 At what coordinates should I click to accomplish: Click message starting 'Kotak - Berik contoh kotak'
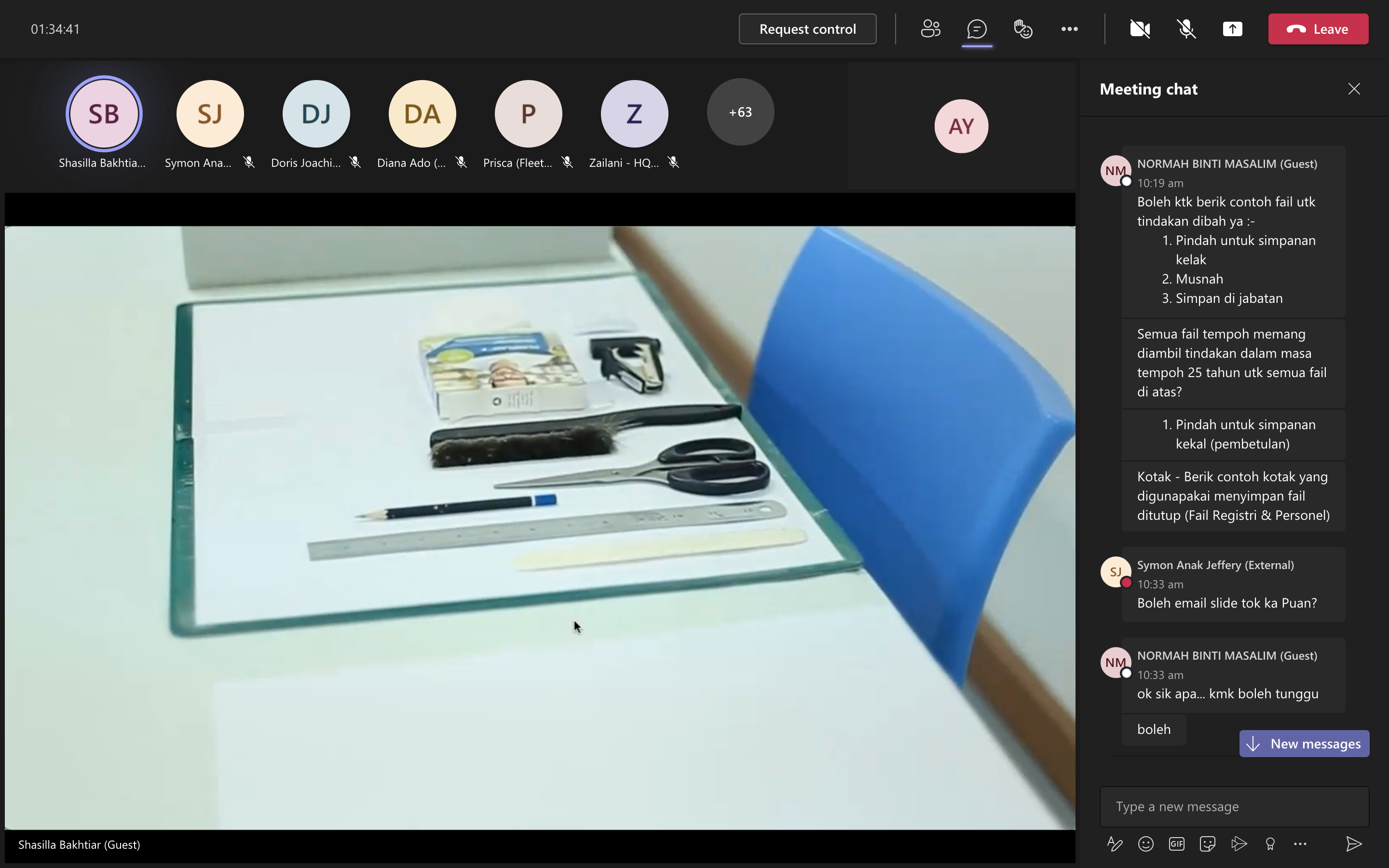[1233, 496]
